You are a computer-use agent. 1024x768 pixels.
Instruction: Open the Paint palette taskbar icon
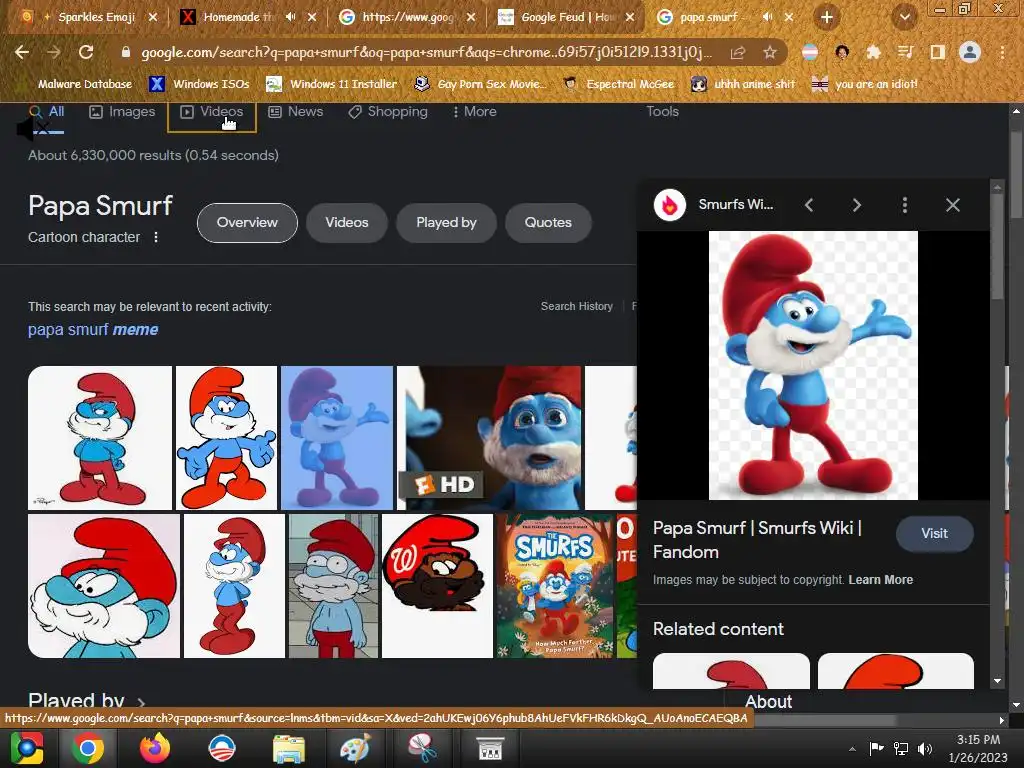tap(356, 748)
